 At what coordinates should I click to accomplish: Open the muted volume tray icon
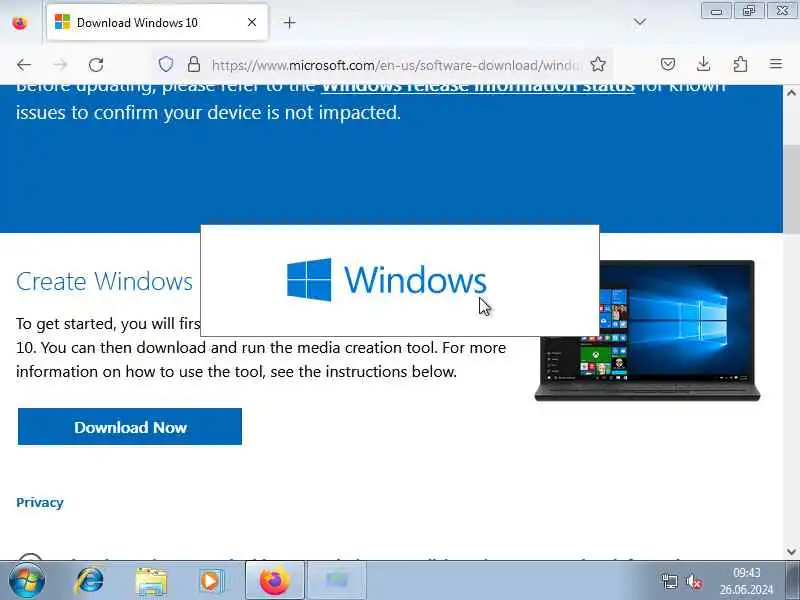click(x=693, y=581)
